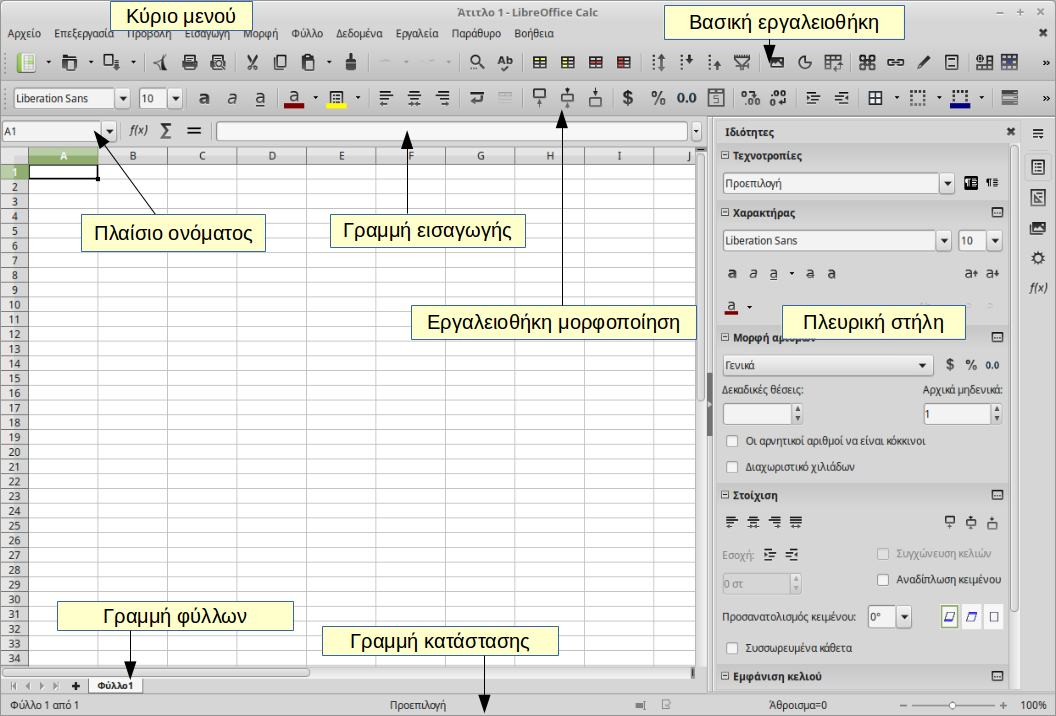Image resolution: width=1056 pixels, height=716 pixels.
Task: Open the Αρχείο menu
Action: pyautogui.click(x=24, y=33)
